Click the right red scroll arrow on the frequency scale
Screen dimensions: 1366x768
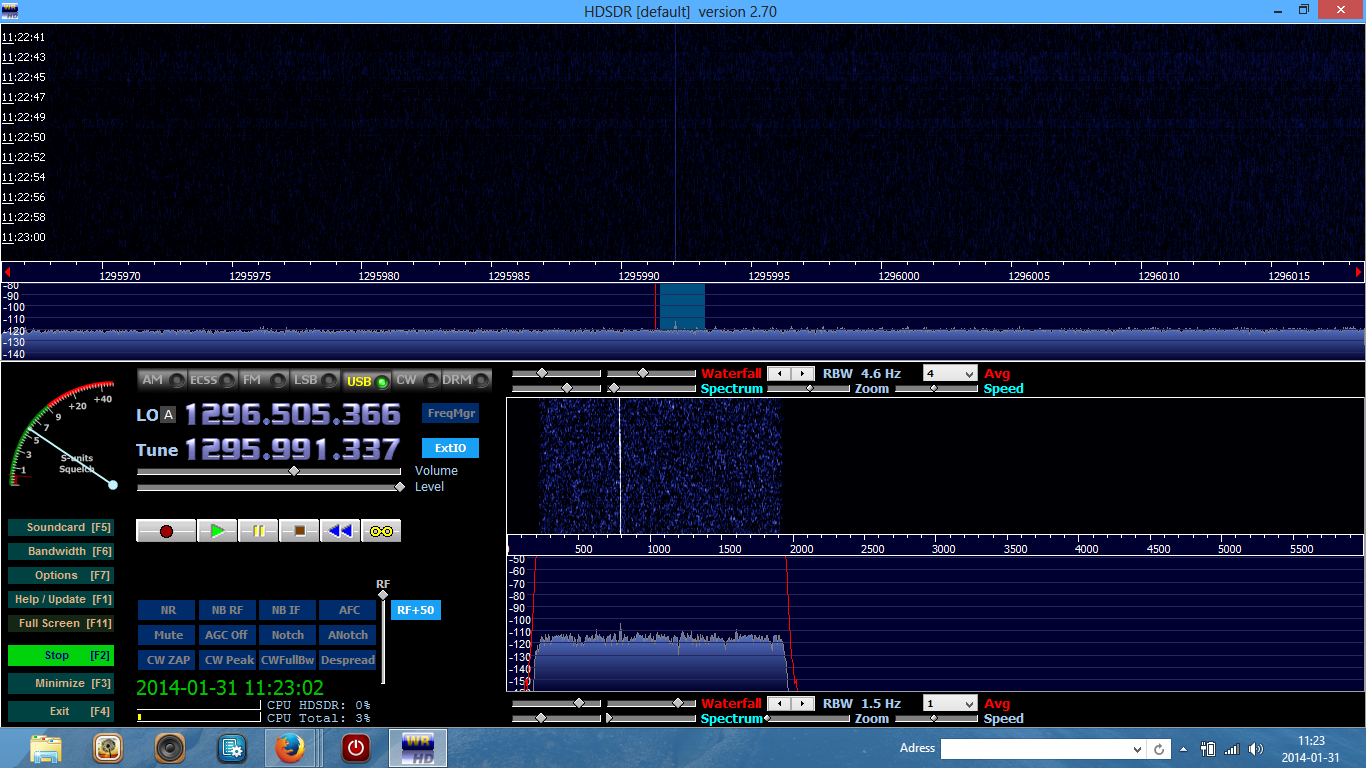click(x=1358, y=272)
